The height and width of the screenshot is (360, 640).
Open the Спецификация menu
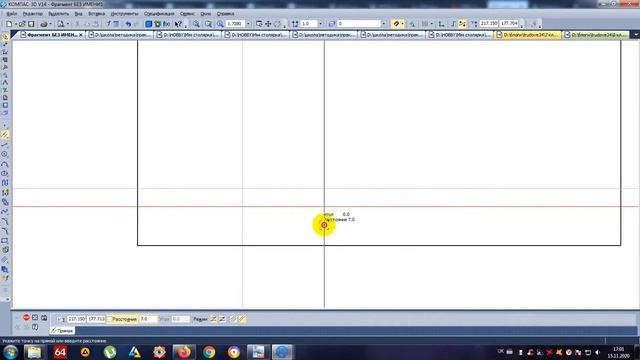159,14
